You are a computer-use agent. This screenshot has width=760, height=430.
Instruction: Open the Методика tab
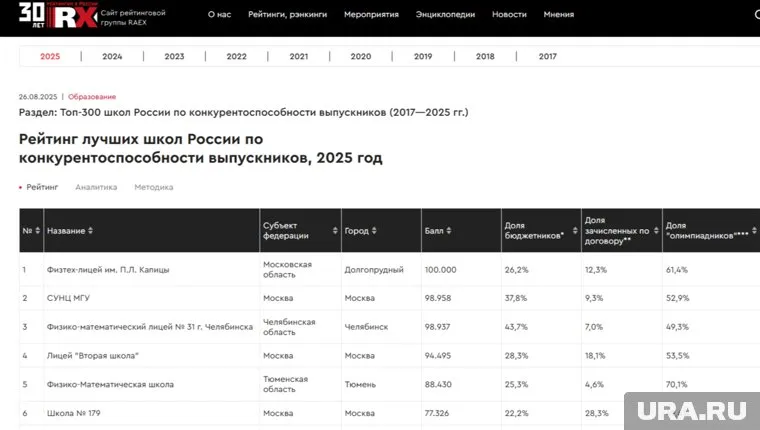[x=154, y=187]
